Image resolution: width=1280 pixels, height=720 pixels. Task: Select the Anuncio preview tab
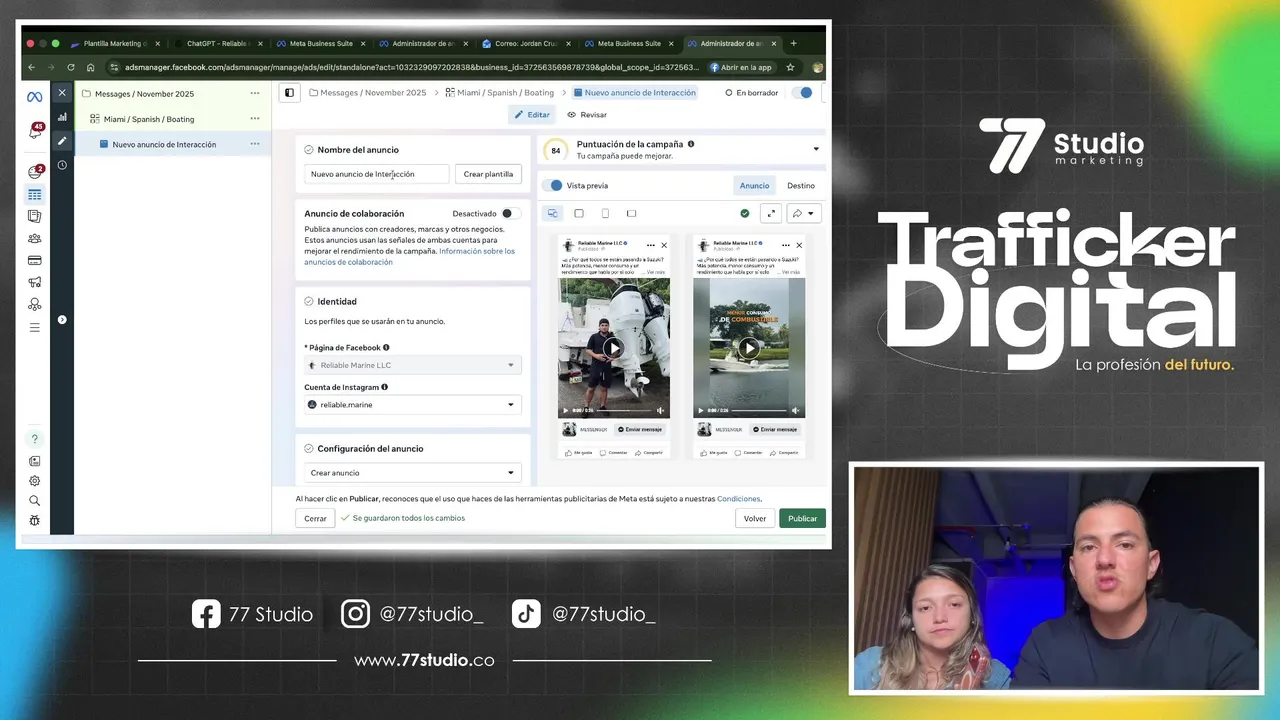[x=754, y=185]
